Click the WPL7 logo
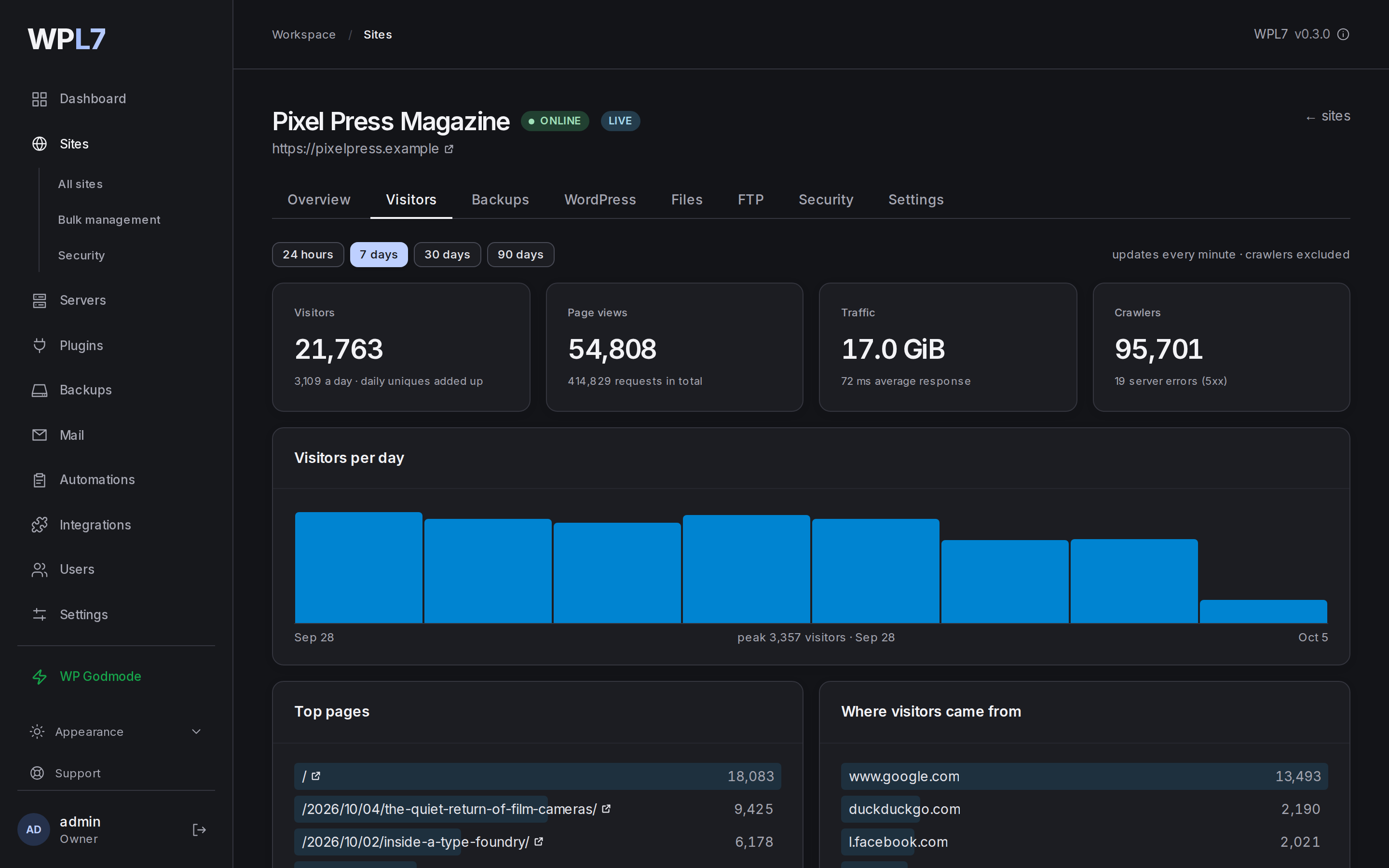This screenshot has height=868, width=1389. click(67, 39)
